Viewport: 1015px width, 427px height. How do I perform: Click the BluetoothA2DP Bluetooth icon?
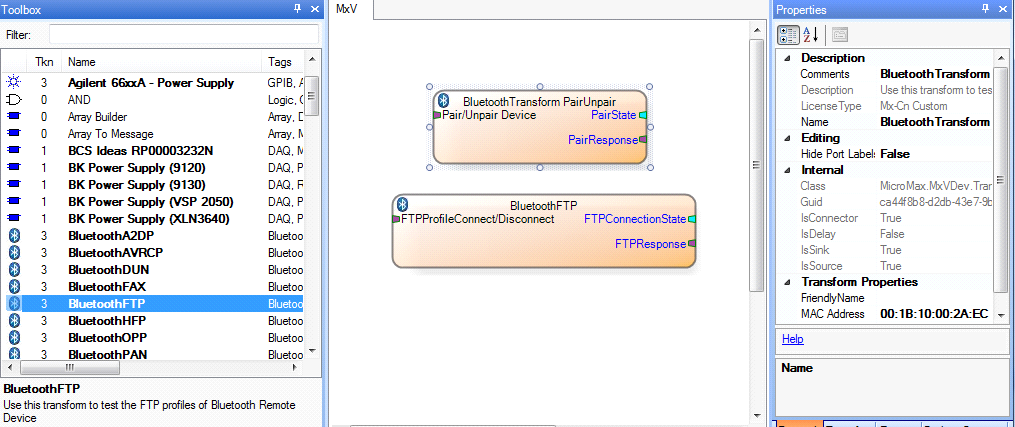(x=14, y=235)
